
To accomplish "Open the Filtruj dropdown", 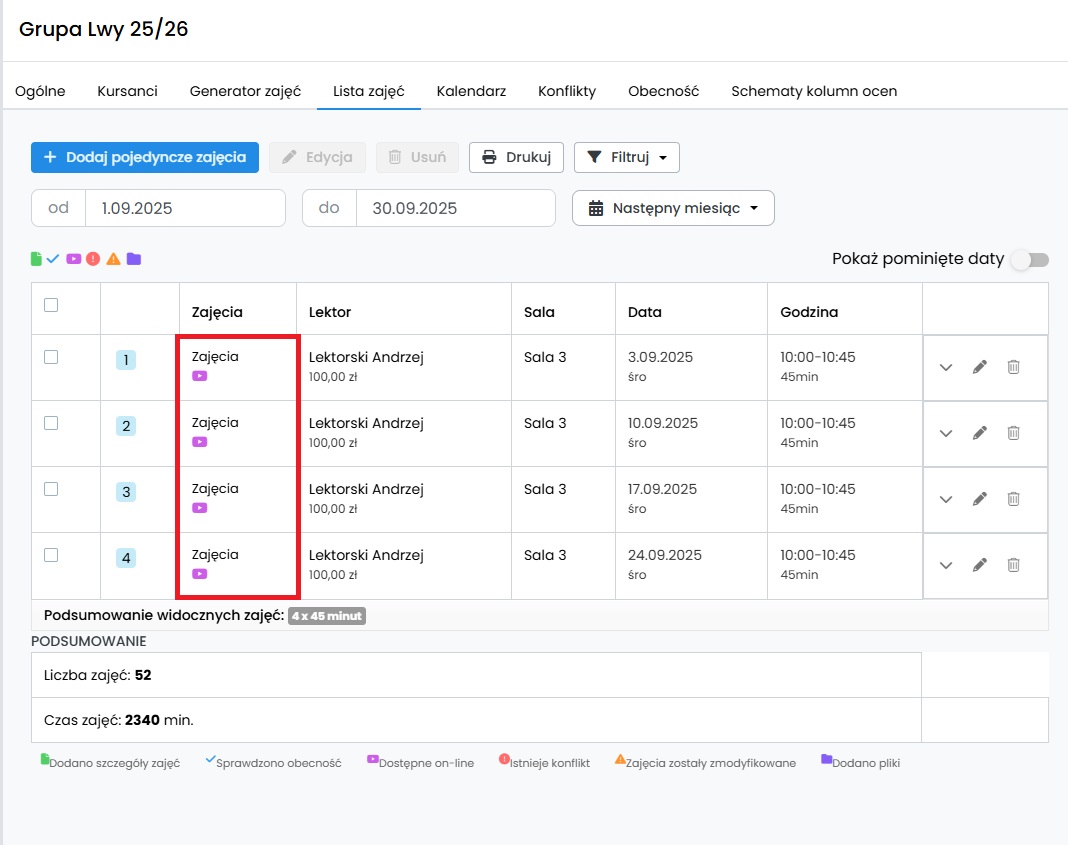I will point(627,157).
